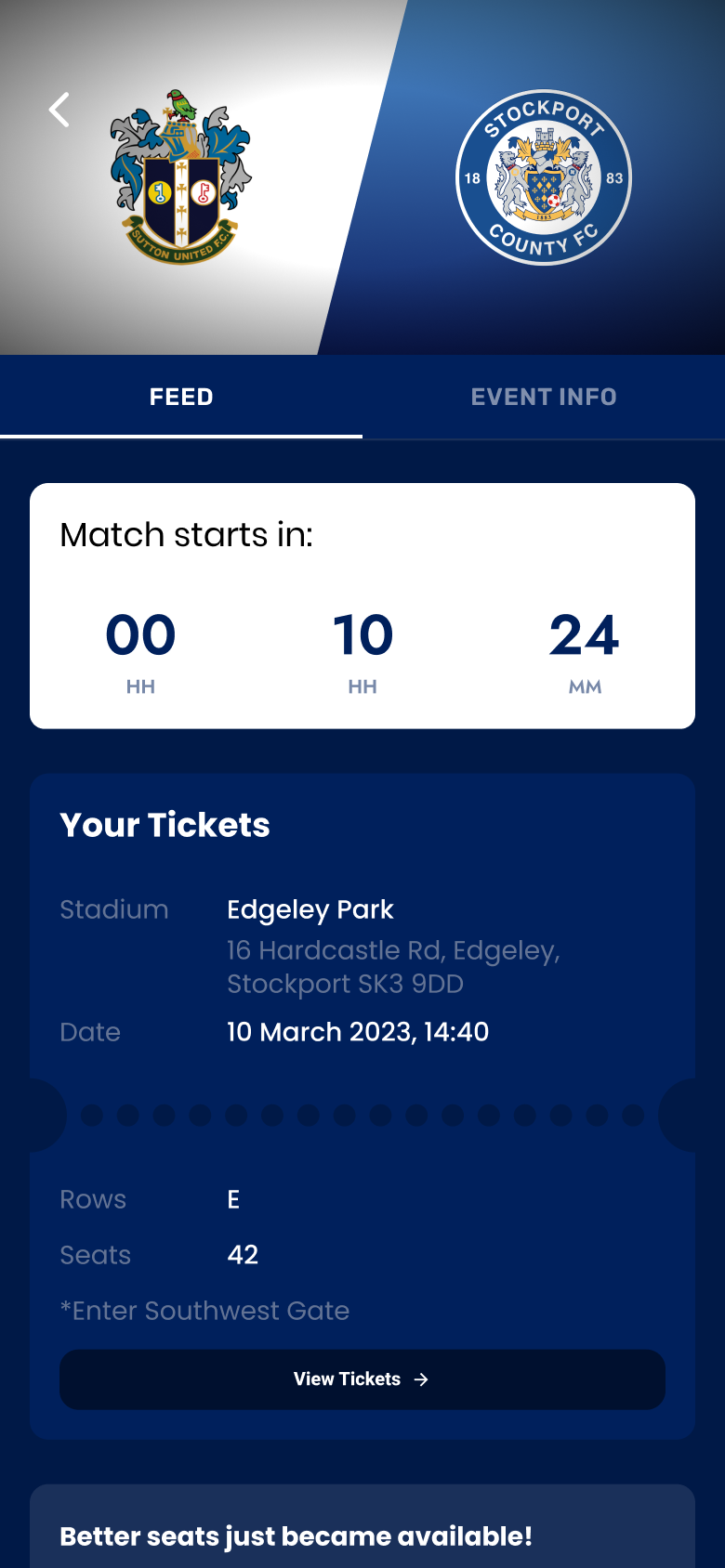
Task: Select the Match starts in card heading
Action: (187, 535)
